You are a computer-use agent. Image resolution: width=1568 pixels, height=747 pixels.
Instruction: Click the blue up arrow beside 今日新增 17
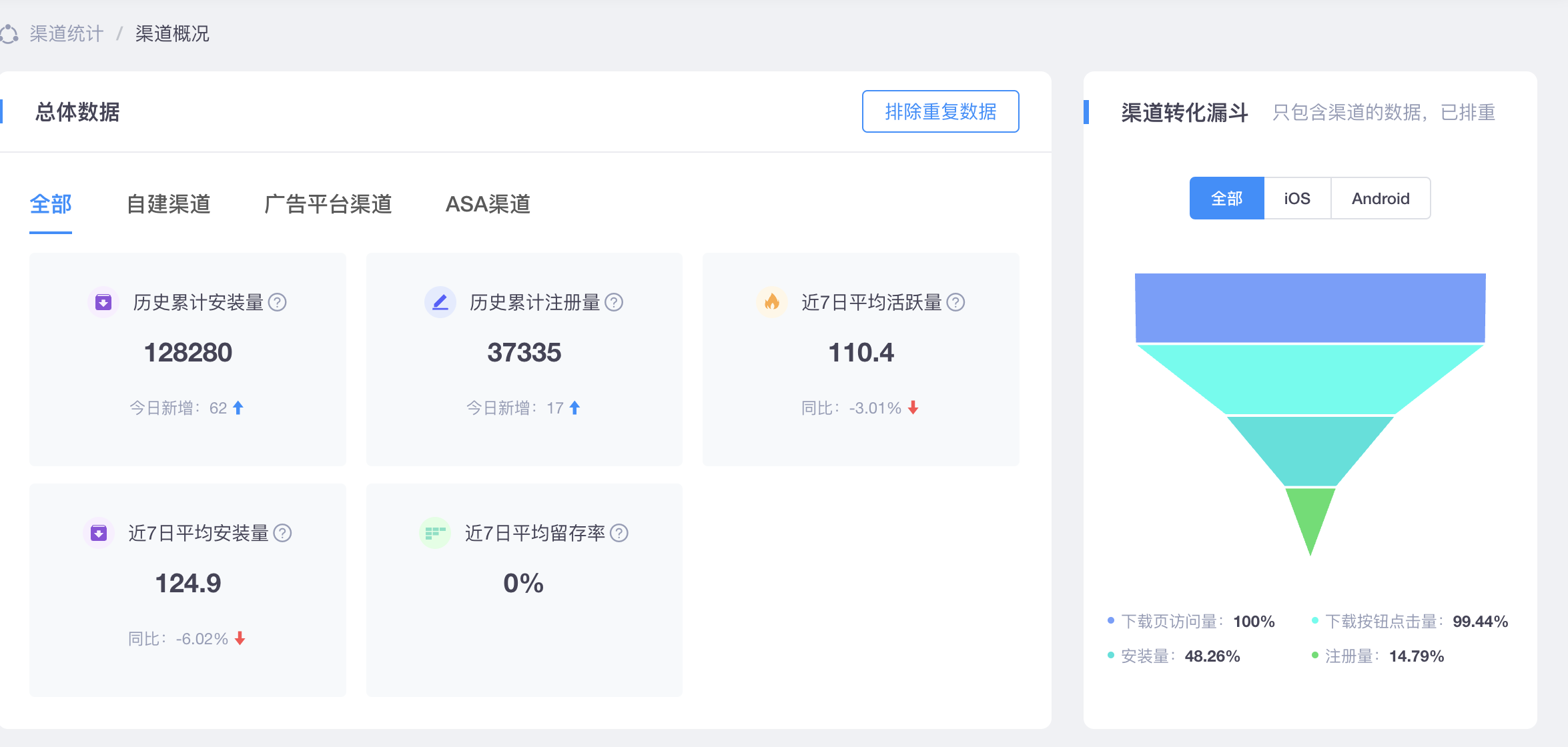(x=574, y=408)
